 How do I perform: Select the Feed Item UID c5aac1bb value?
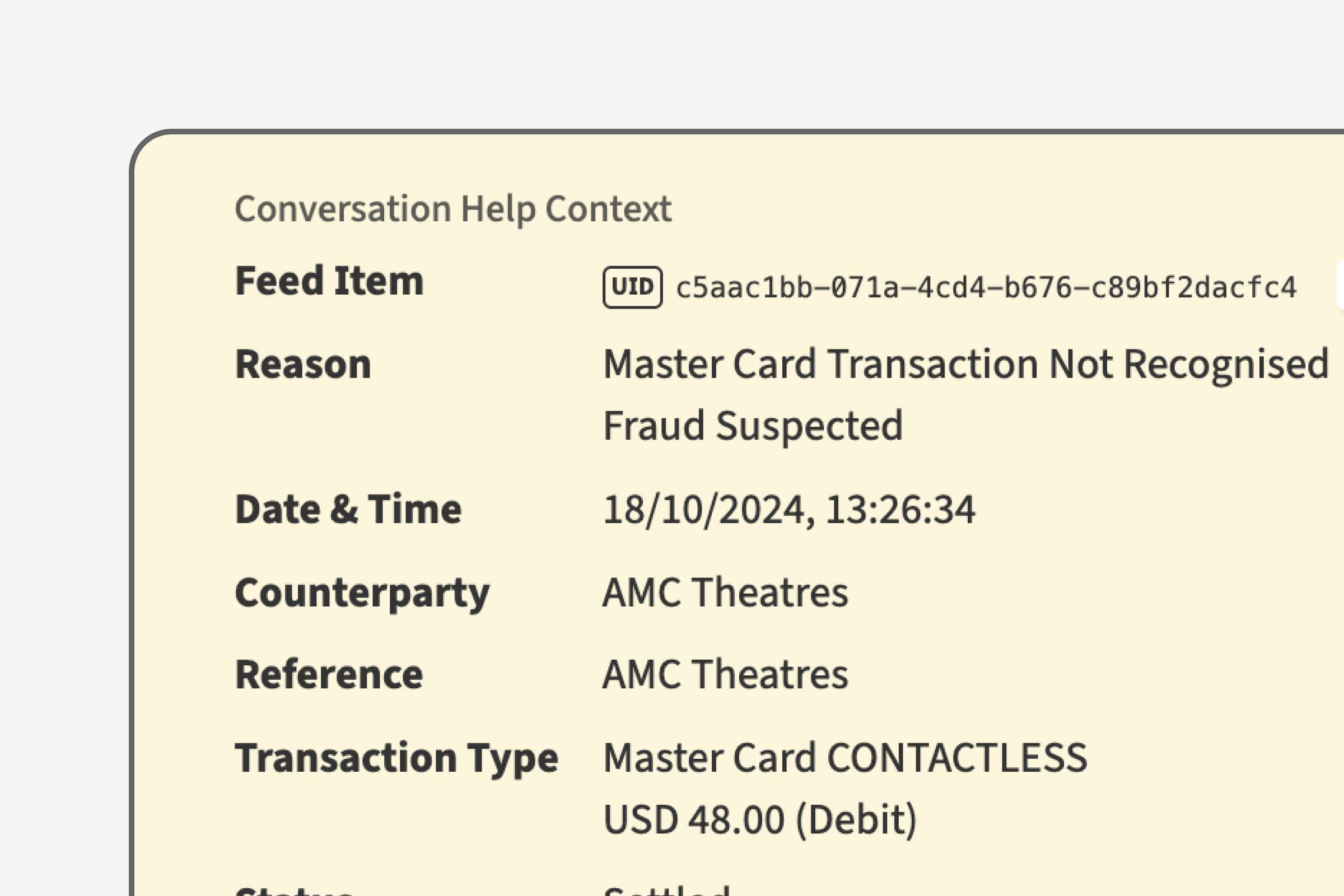pos(986,287)
